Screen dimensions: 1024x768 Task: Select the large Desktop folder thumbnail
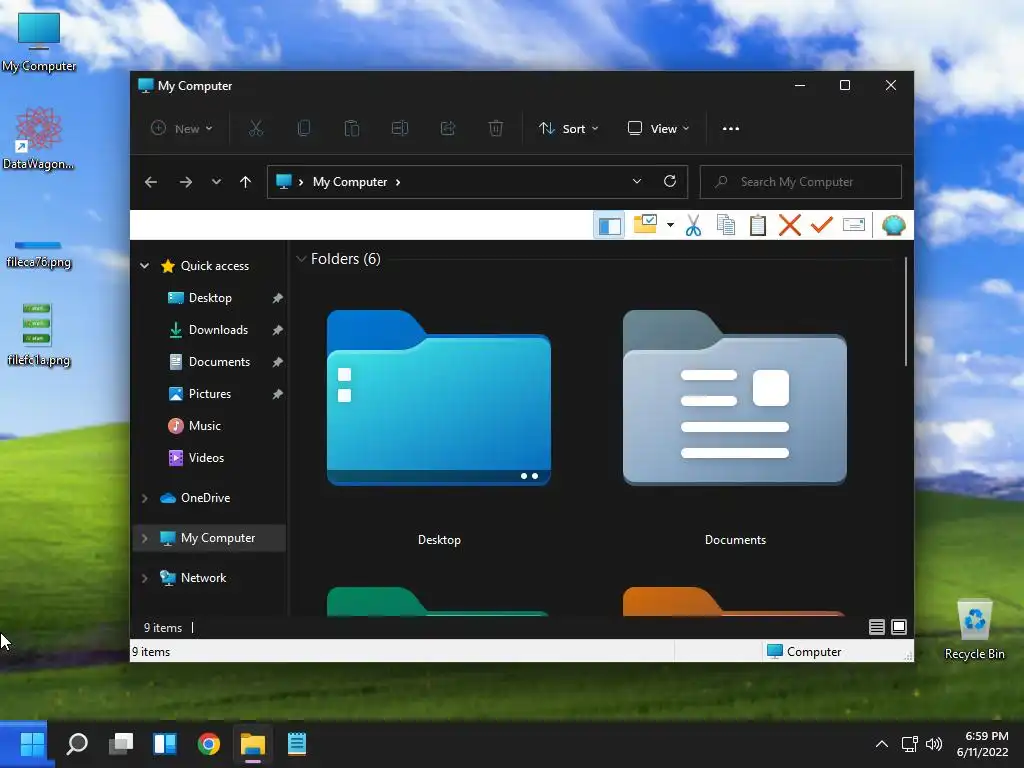(x=439, y=398)
